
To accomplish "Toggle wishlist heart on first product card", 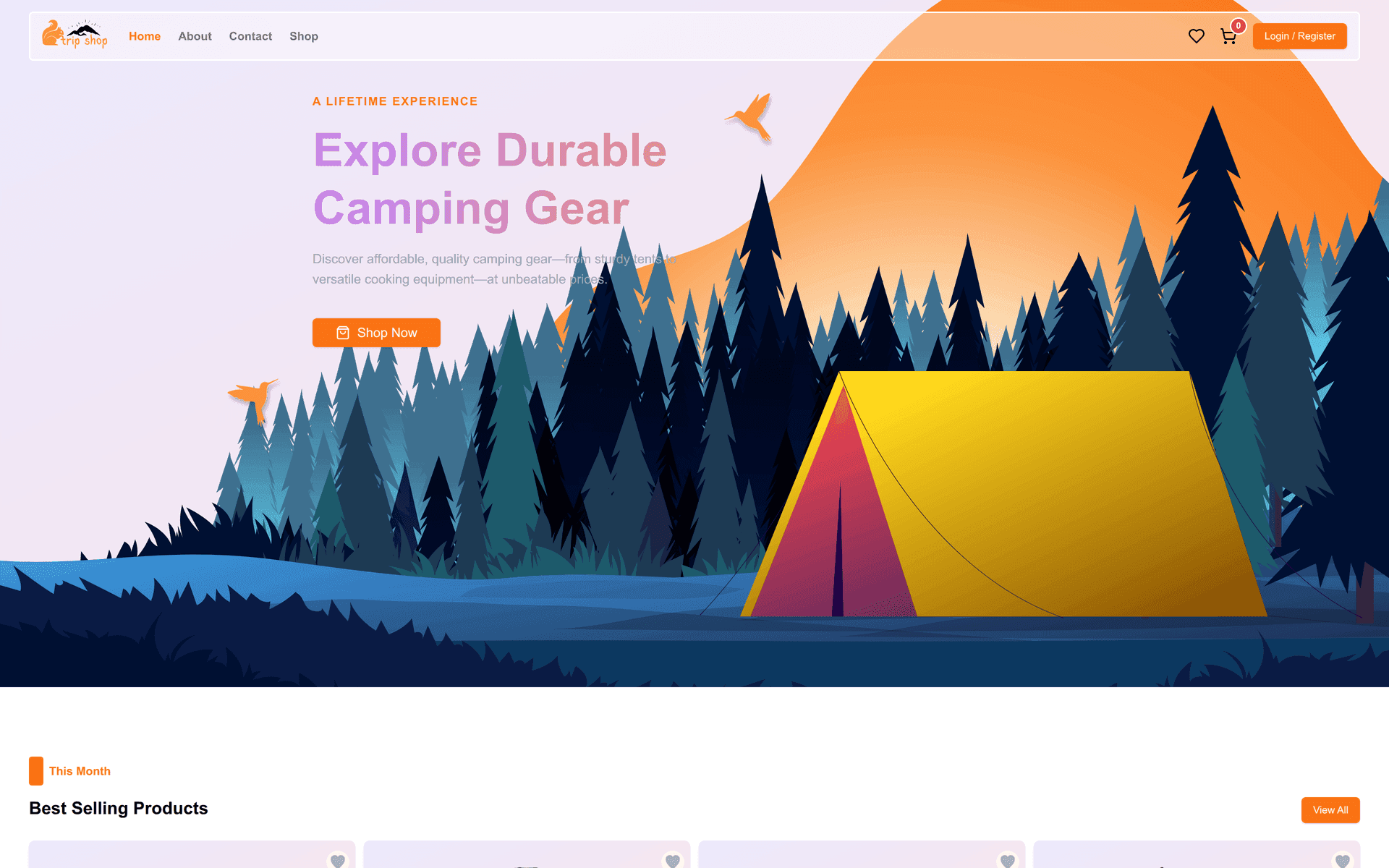I will (x=337, y=860).
